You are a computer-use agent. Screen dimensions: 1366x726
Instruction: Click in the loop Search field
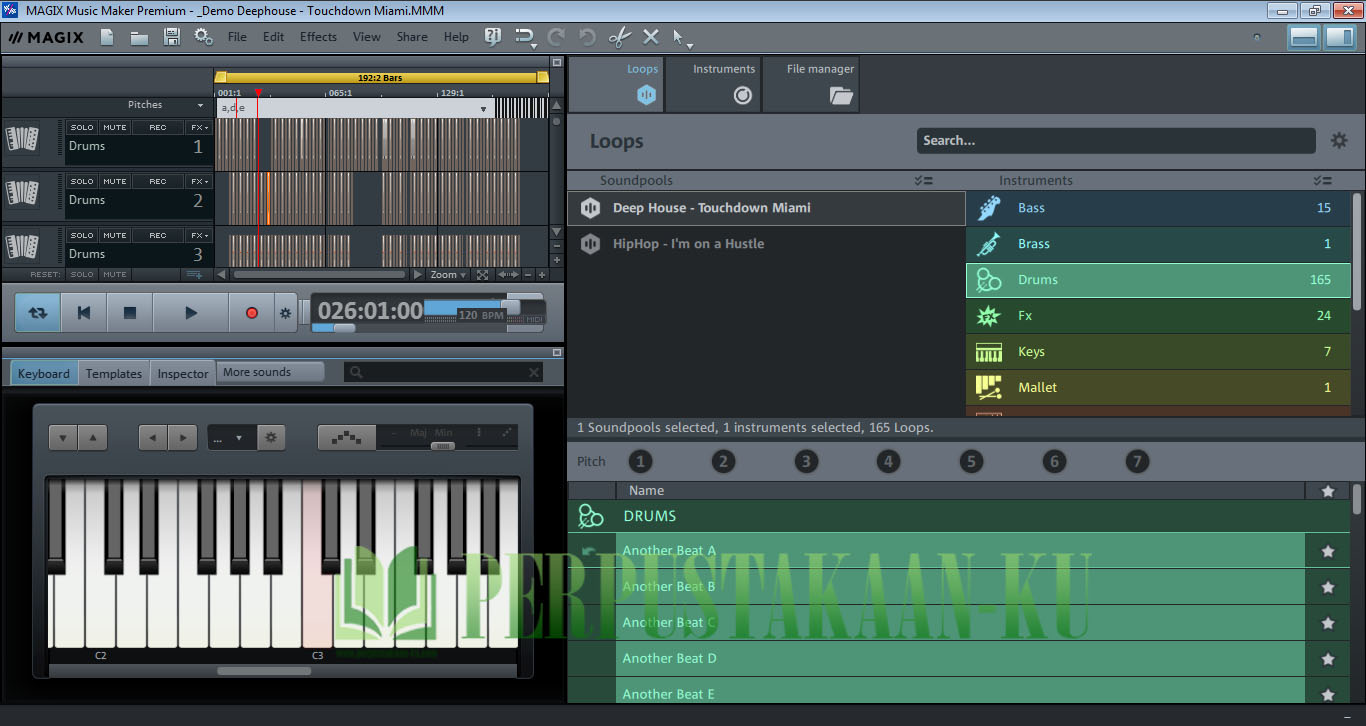click(1116, 141)
